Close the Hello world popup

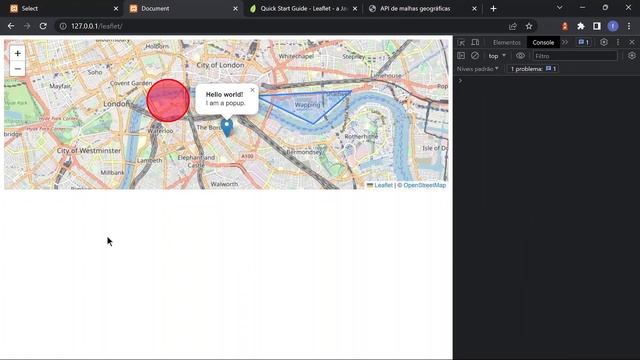[x=252, y=90]
